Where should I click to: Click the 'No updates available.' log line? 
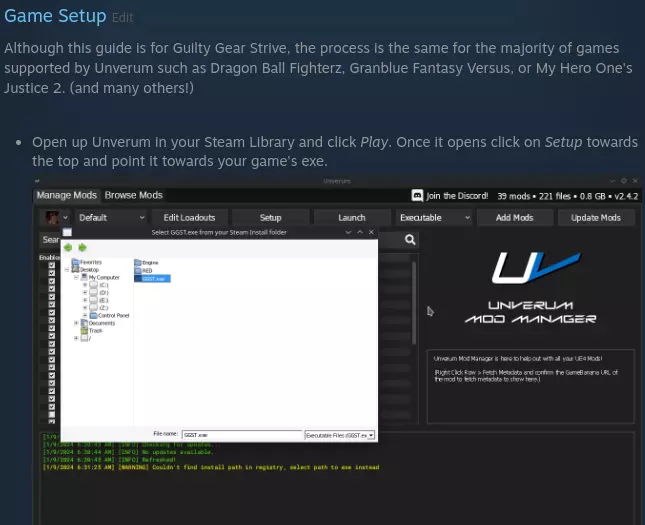click(128, 452)
